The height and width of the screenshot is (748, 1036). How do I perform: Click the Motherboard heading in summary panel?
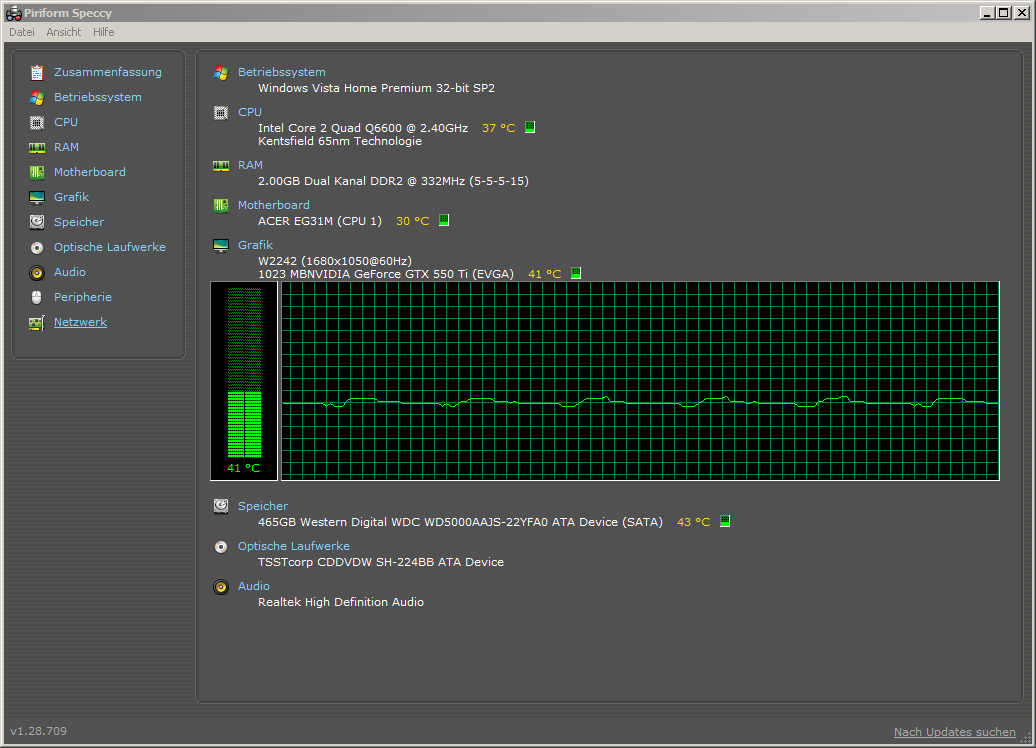click(274, 206)
